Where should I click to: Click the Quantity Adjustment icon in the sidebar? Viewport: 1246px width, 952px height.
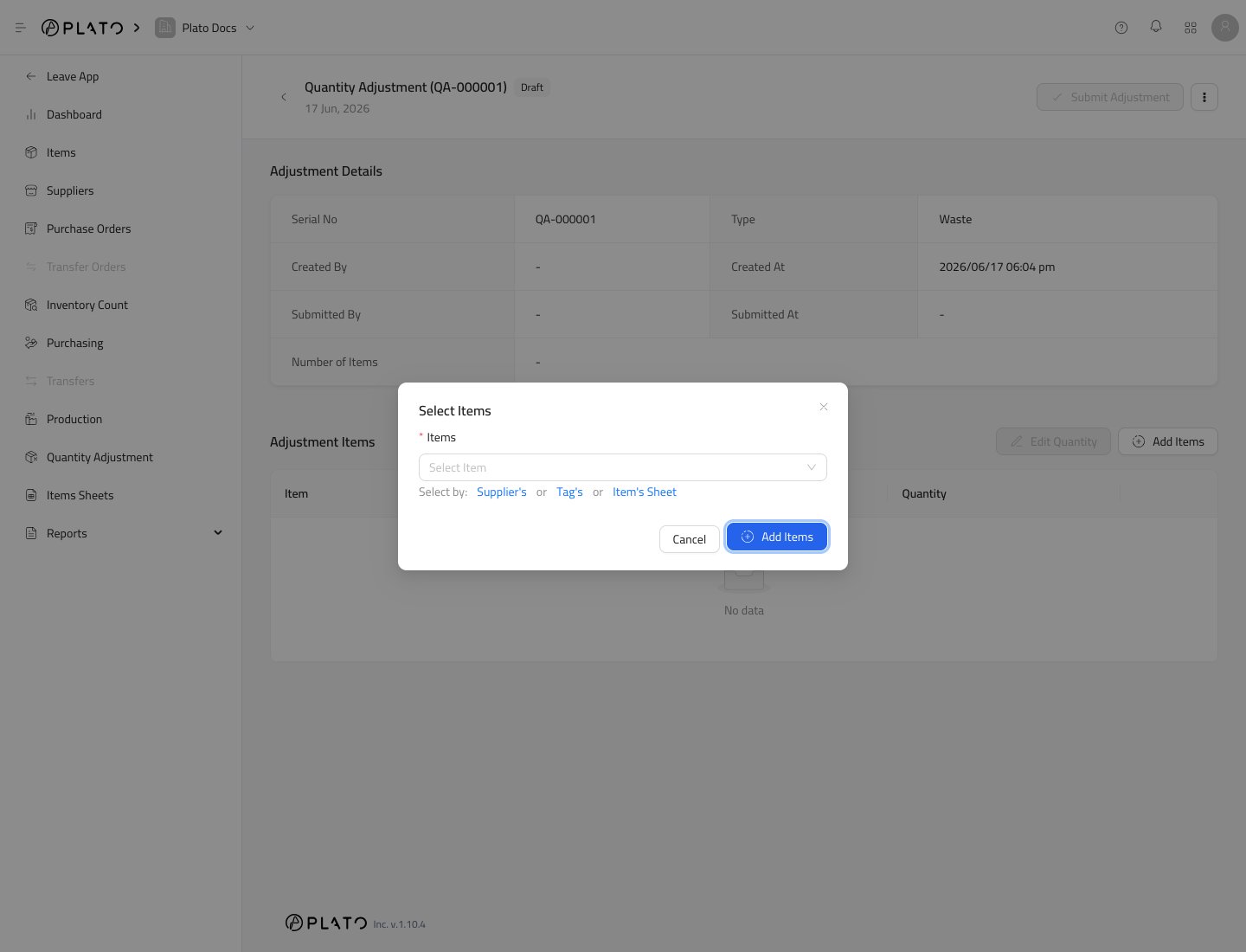tap(31, 457)
